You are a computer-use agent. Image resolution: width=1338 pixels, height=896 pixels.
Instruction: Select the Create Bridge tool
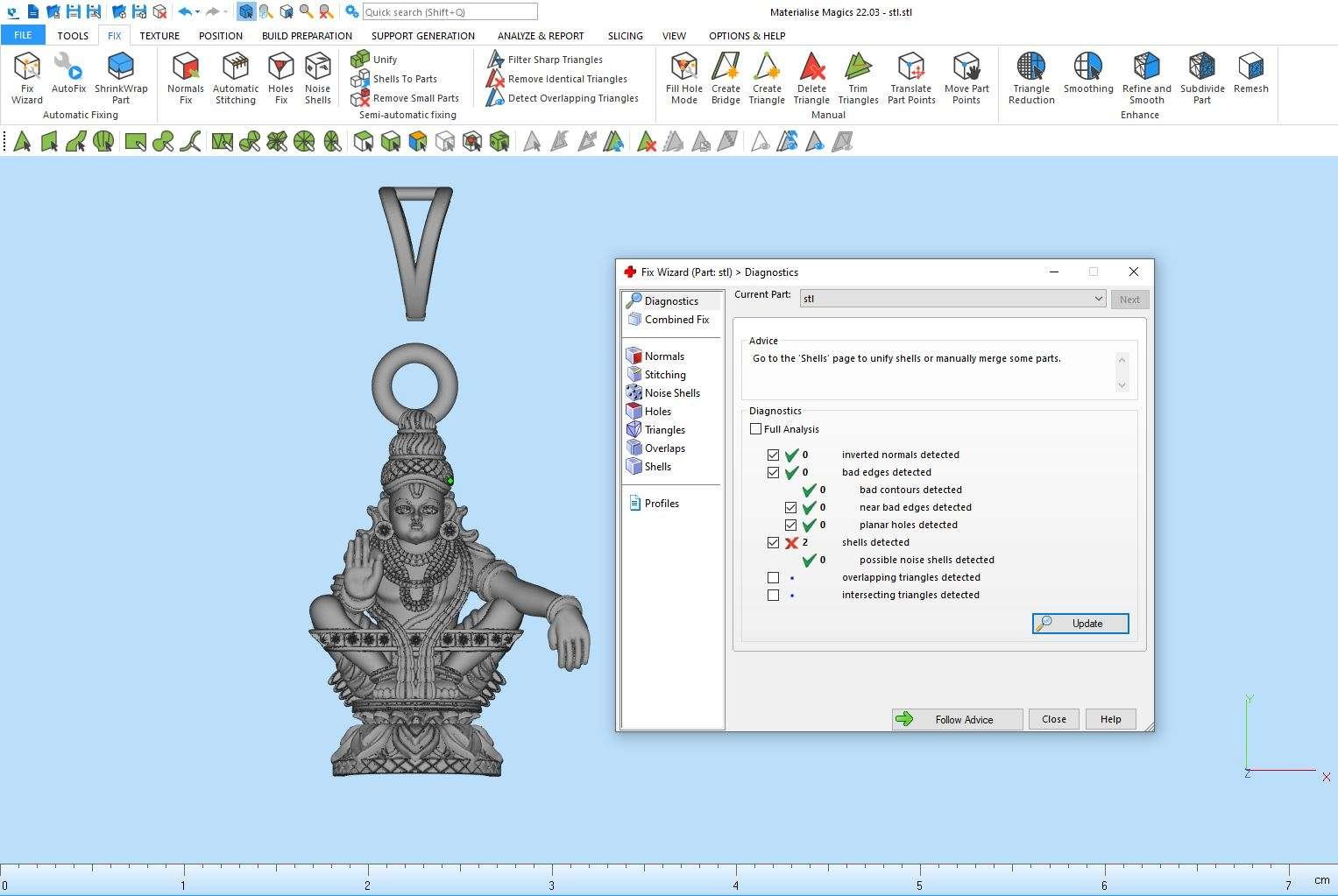726,77
